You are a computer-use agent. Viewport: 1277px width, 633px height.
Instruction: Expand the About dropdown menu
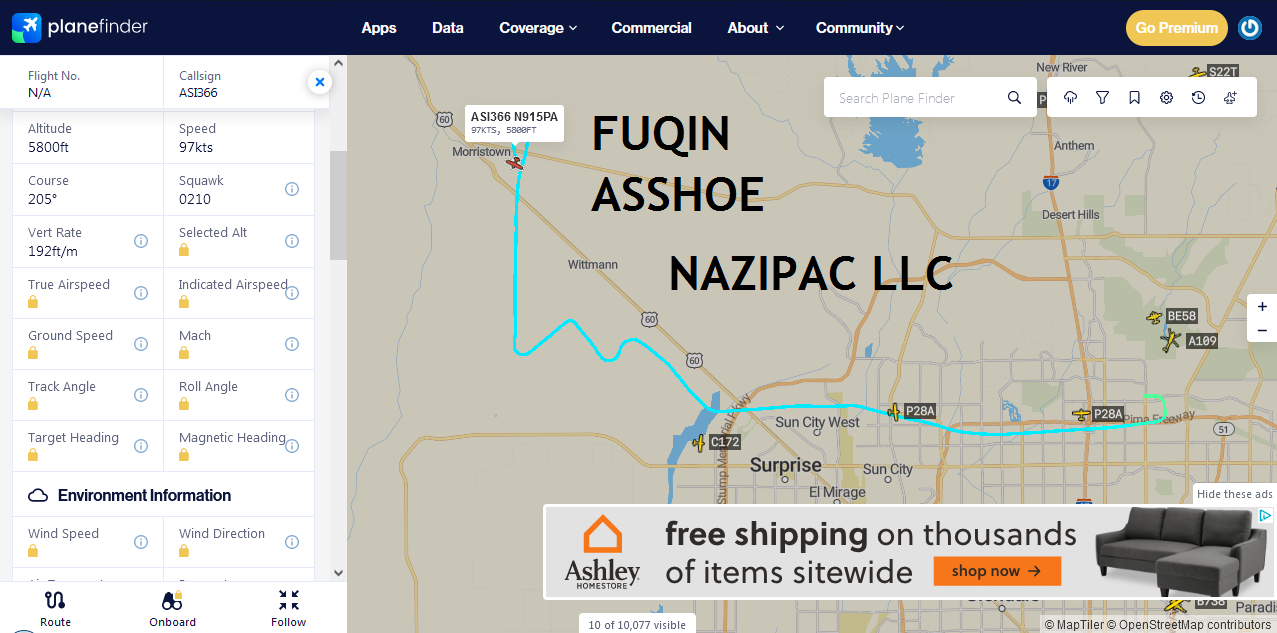coord(755,28)
